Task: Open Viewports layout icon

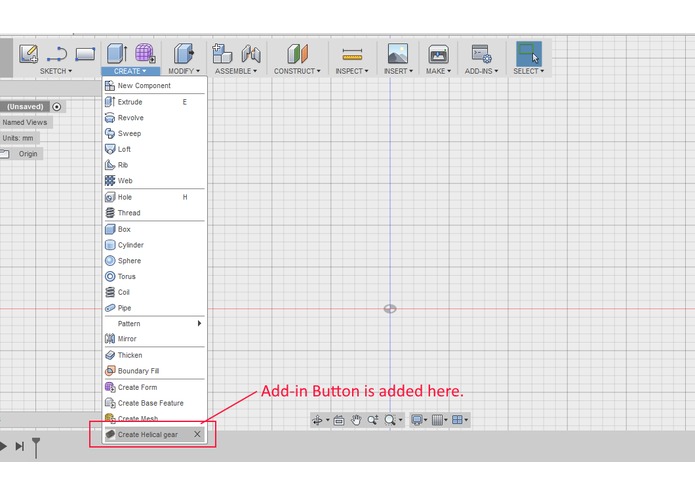Action: click(x=457, y=420)
